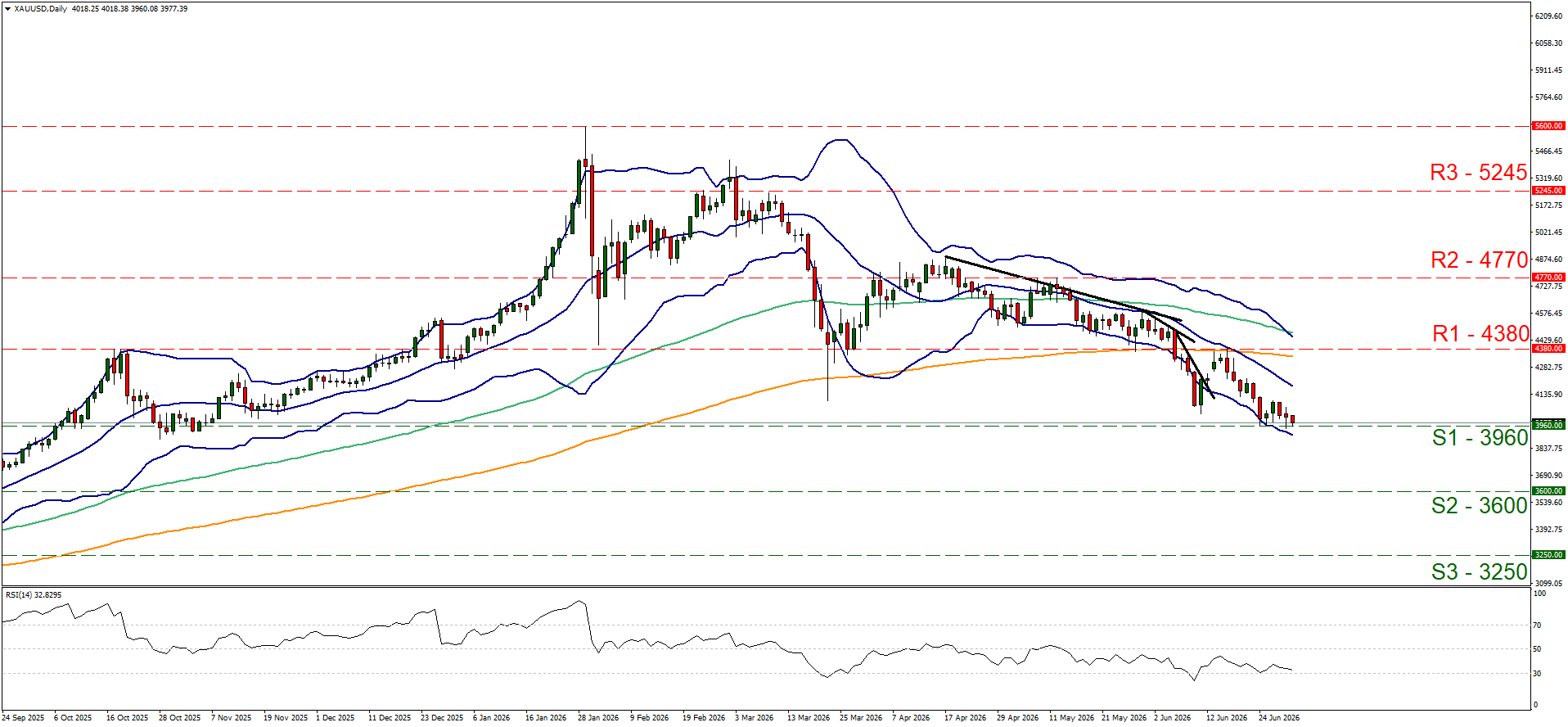Click the red 5600.00 price tag
Image resolution: width=1568 pixels, height=727 pixels.
pyautogui.click(x=1548, y=126)
